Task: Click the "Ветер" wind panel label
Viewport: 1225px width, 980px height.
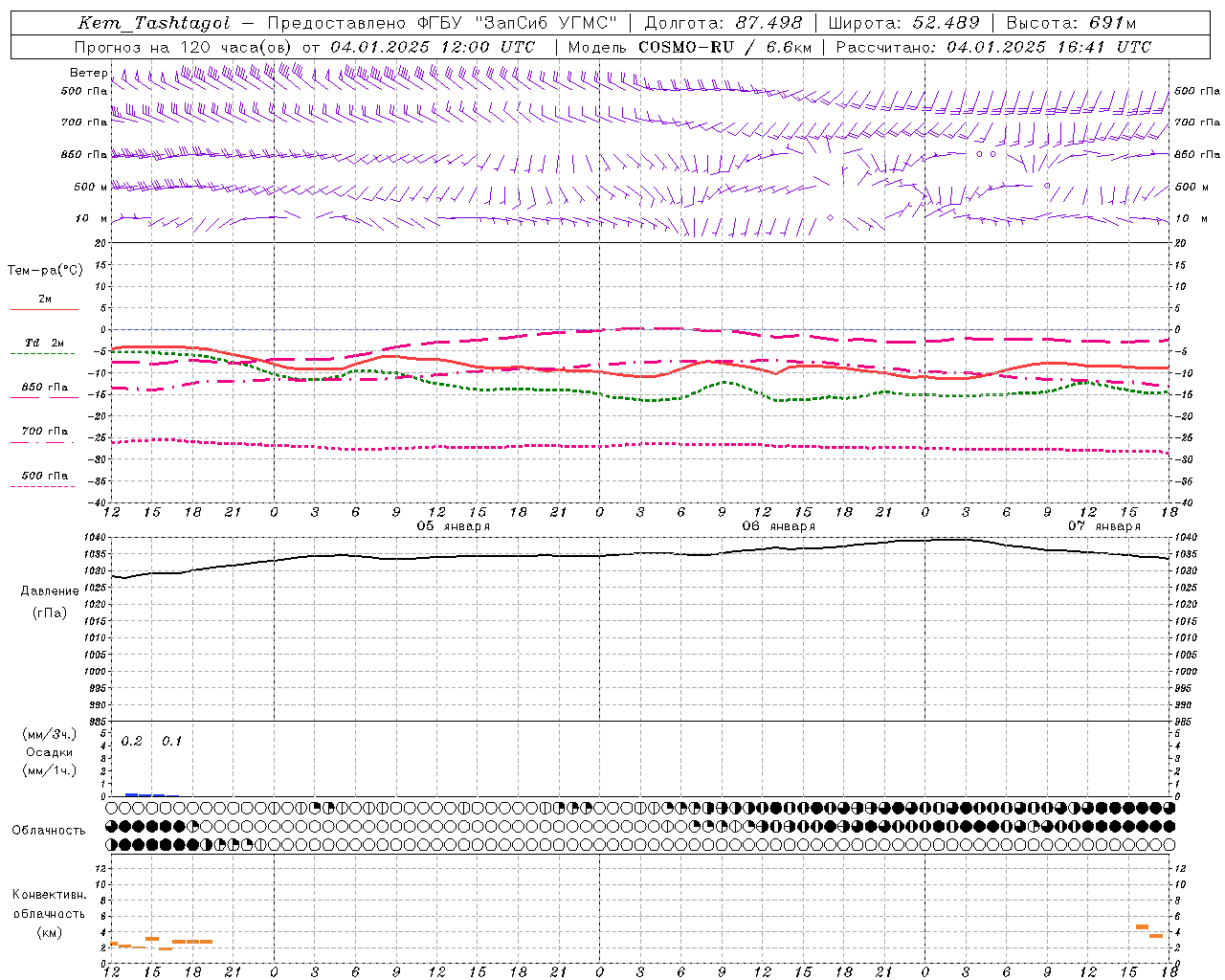Action: [x=88, y=73]
